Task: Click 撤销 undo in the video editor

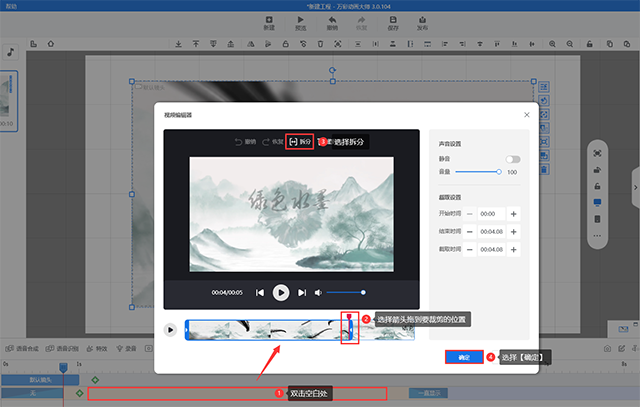Action: click(x=244, y=142)
